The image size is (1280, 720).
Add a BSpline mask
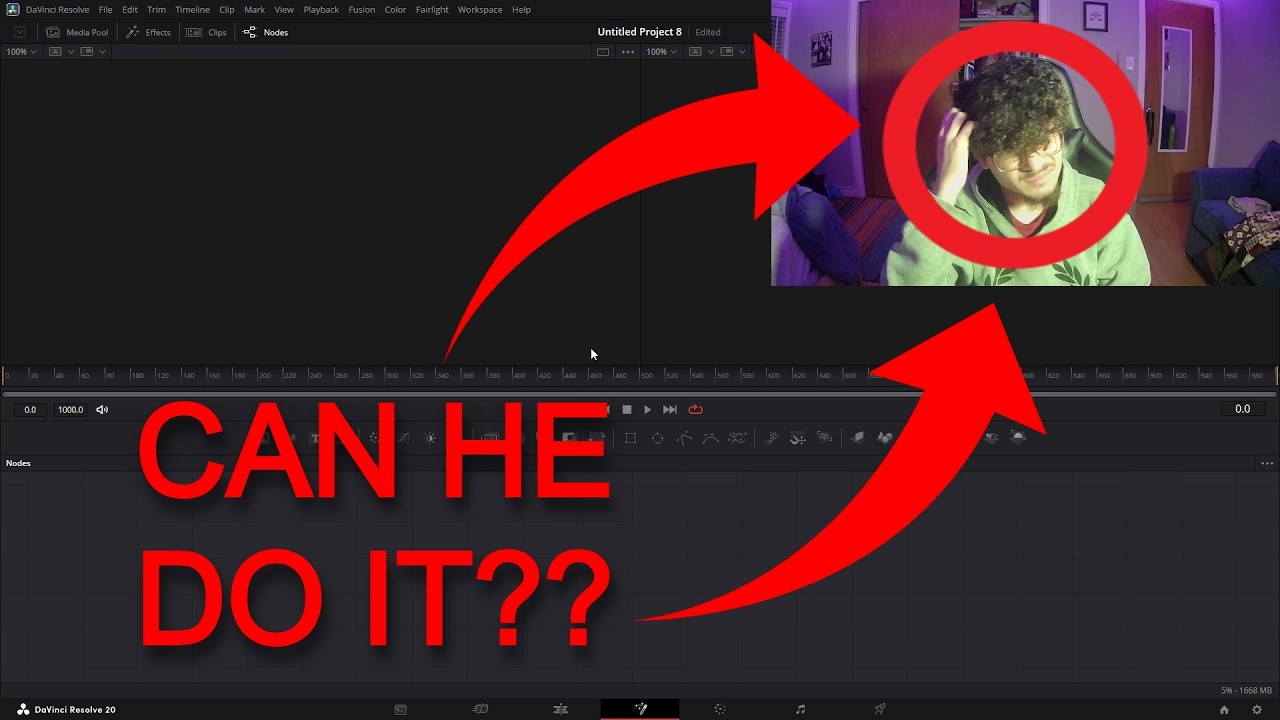pyautogui.click(x=710, y=438)
